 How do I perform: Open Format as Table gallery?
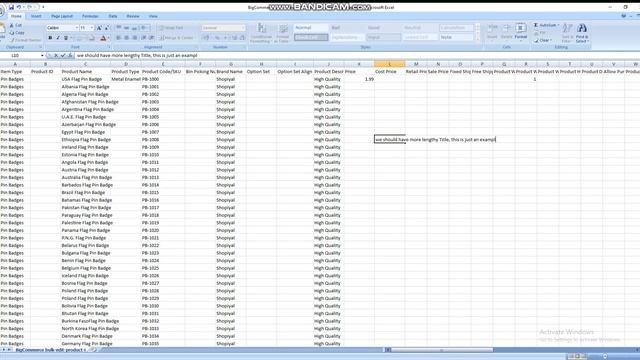click(282, 33)
